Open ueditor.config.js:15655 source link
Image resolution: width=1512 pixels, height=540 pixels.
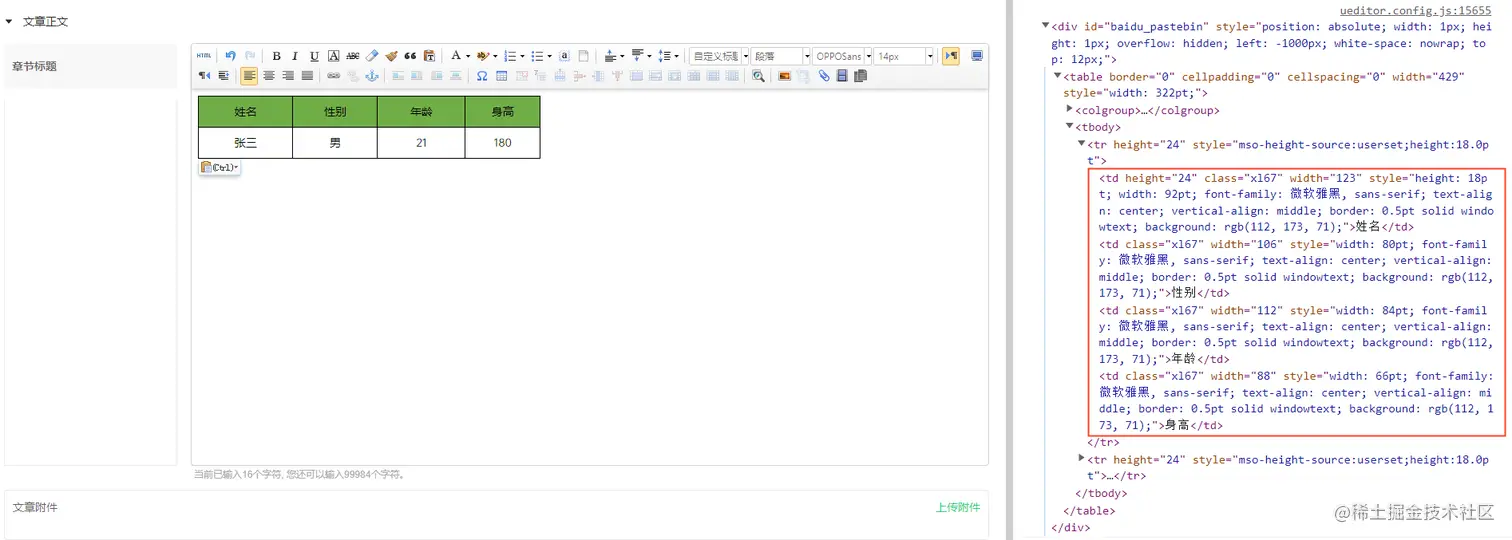point(1415,10)
